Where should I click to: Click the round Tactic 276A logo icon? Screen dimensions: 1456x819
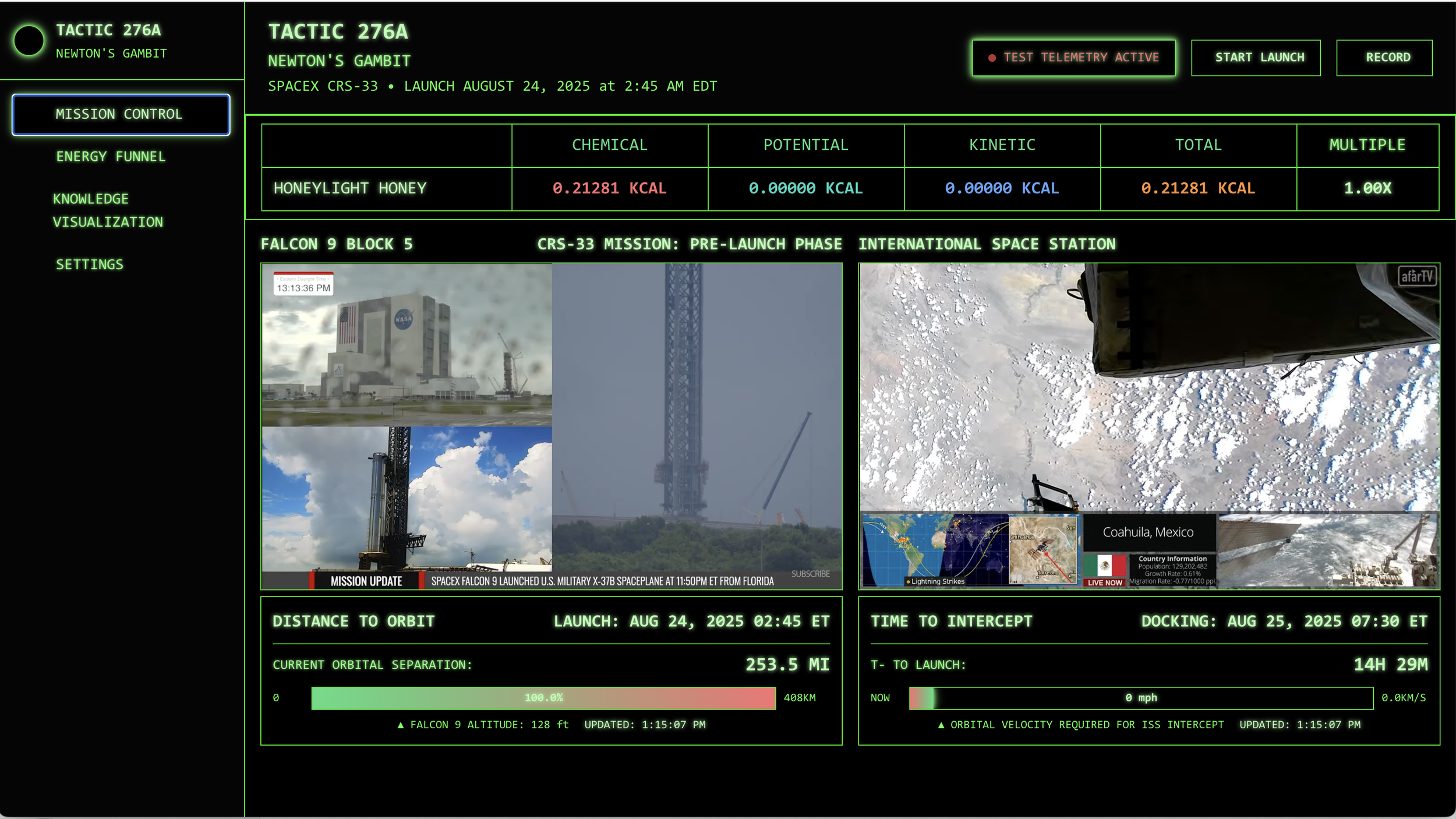29,41
